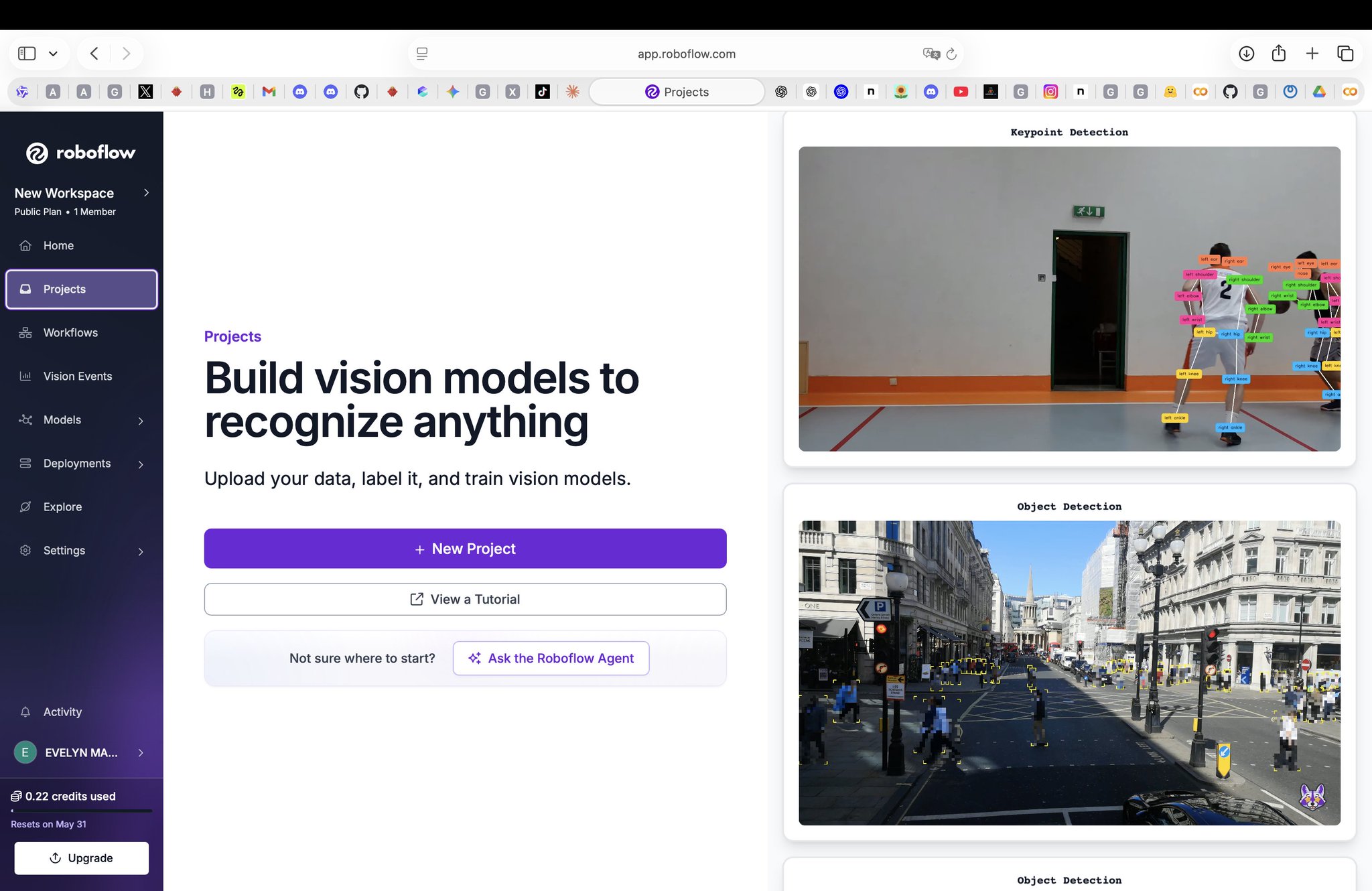Click the app.roboflow.com address field
This screenshot has height=891, width=1372.
coord(686,54)
